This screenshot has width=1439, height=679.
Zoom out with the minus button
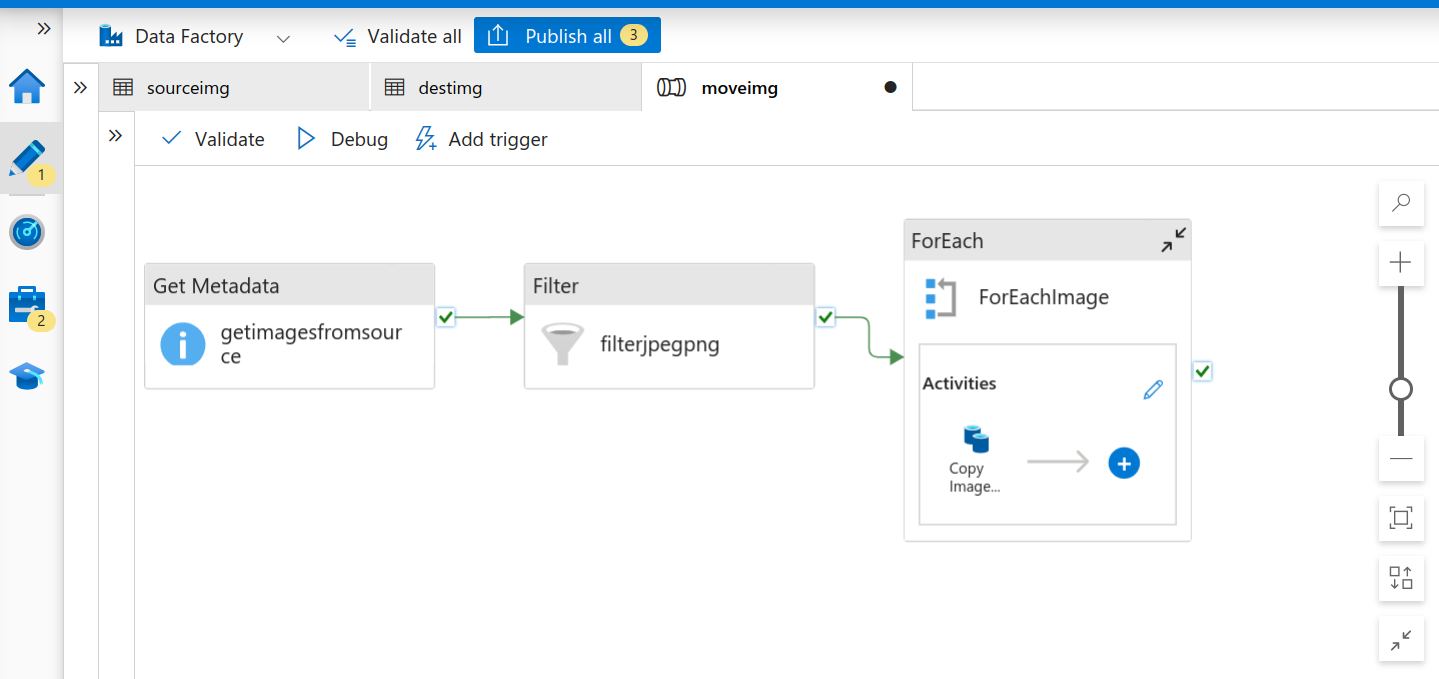pos(1401,459)
